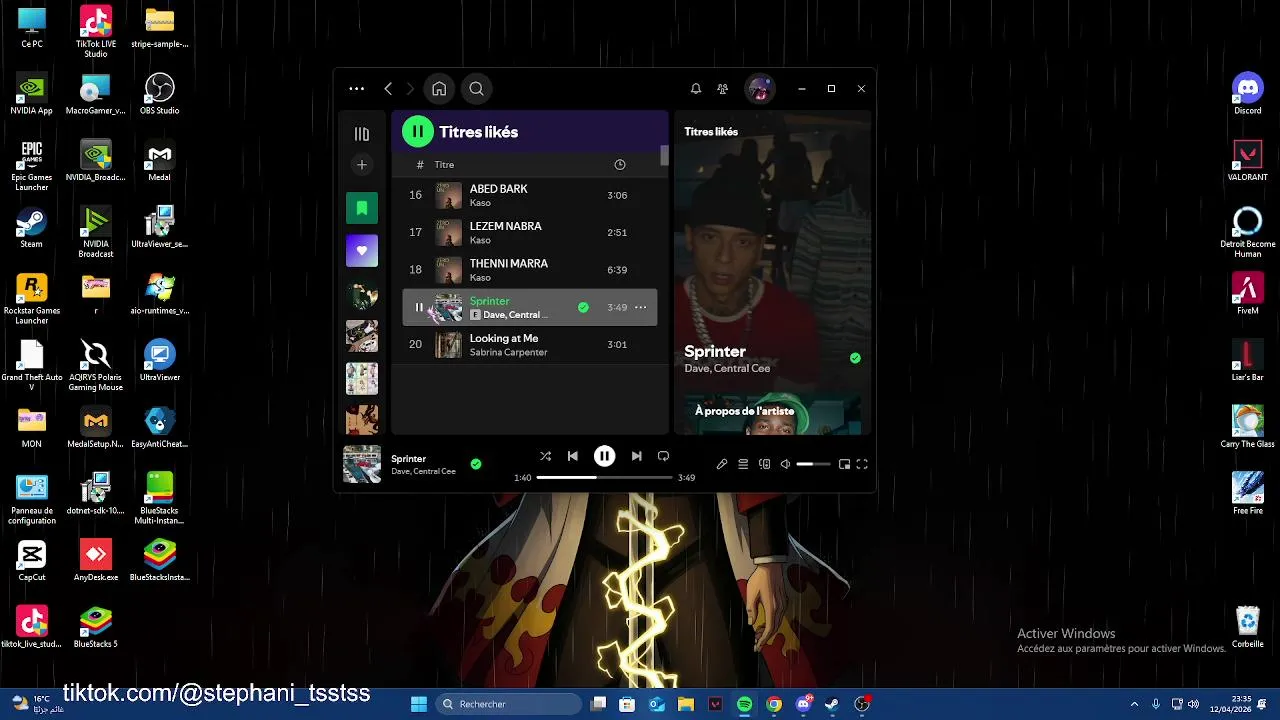Toggle liked checkmark in right Sprinter panel
This screenshot has width=1280, height=720.
[x=855, y=358]
